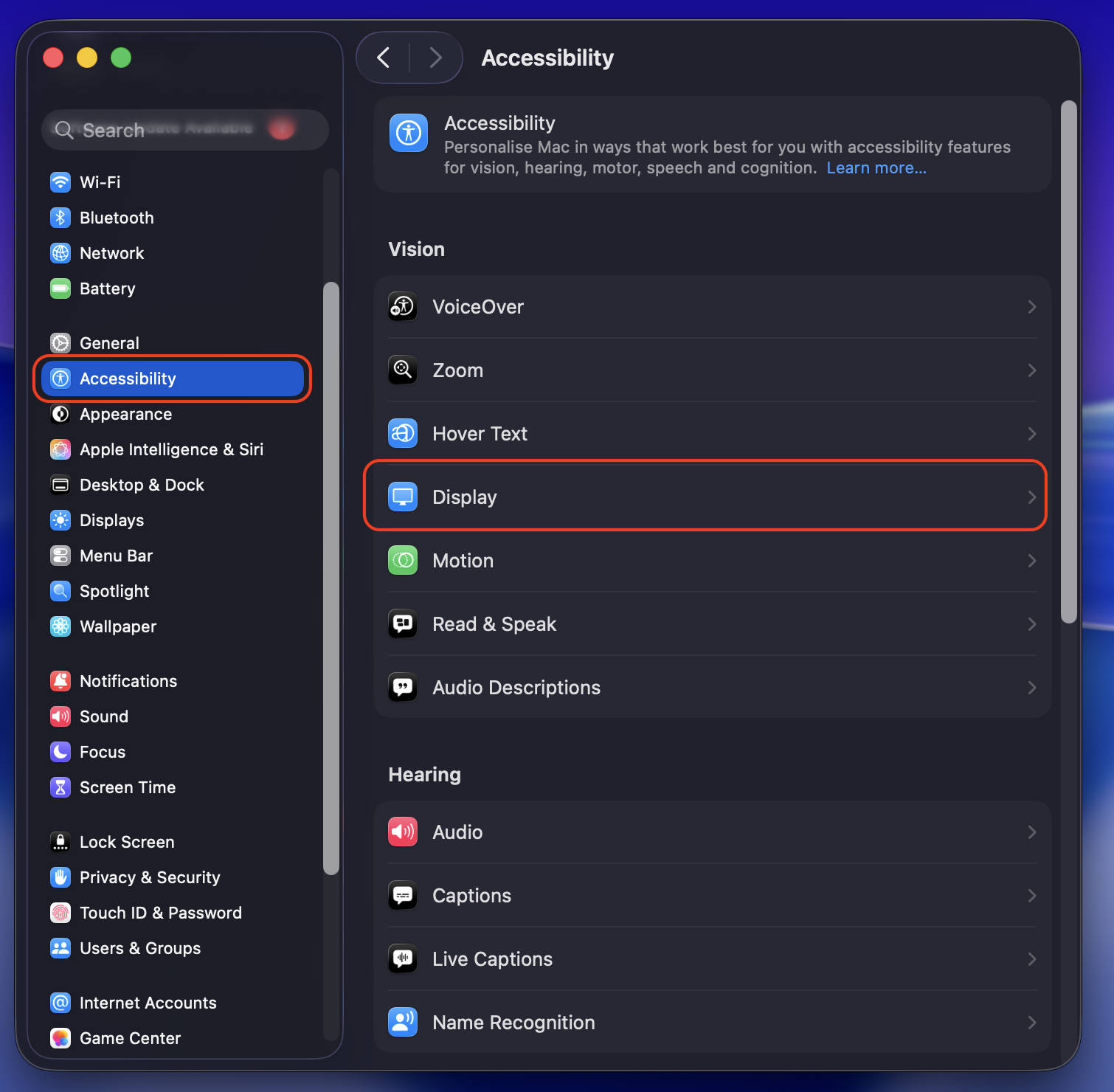Click the Menu Bar icon
The height and width of the screenshot is (1092, 1114).
(60, 555)
